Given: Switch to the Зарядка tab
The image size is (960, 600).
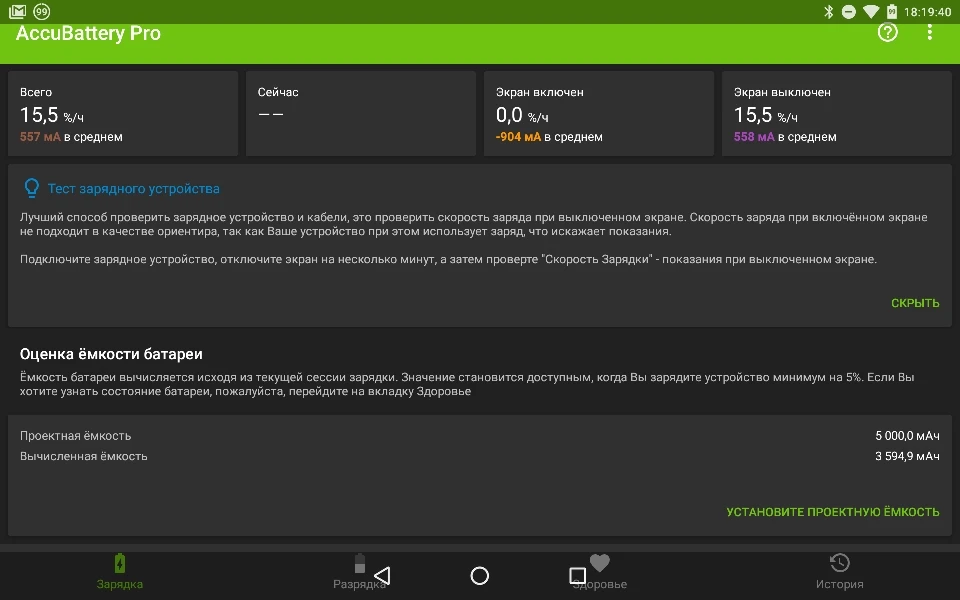Looking at the screenshot, I should click(x=120, y=572).
